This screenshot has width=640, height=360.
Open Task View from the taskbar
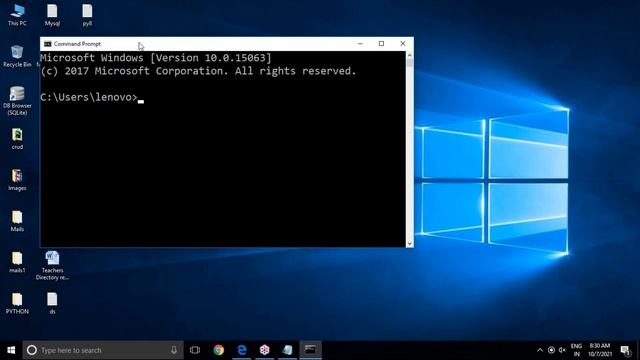point(195,350)
